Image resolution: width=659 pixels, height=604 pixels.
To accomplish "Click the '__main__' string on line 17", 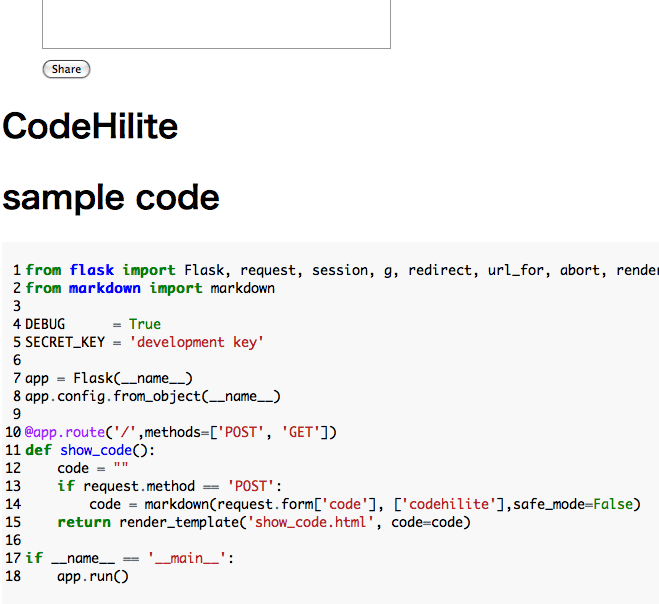I will (187, 558).
